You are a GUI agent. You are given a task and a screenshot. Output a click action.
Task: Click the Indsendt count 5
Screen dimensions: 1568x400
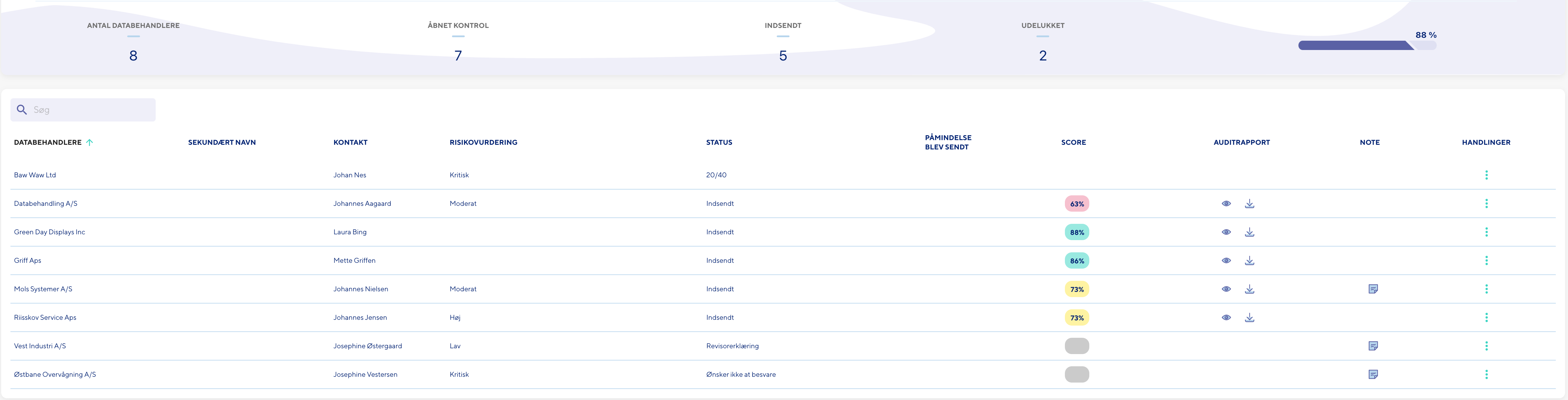pyautogui.click(x=783, y=56)
